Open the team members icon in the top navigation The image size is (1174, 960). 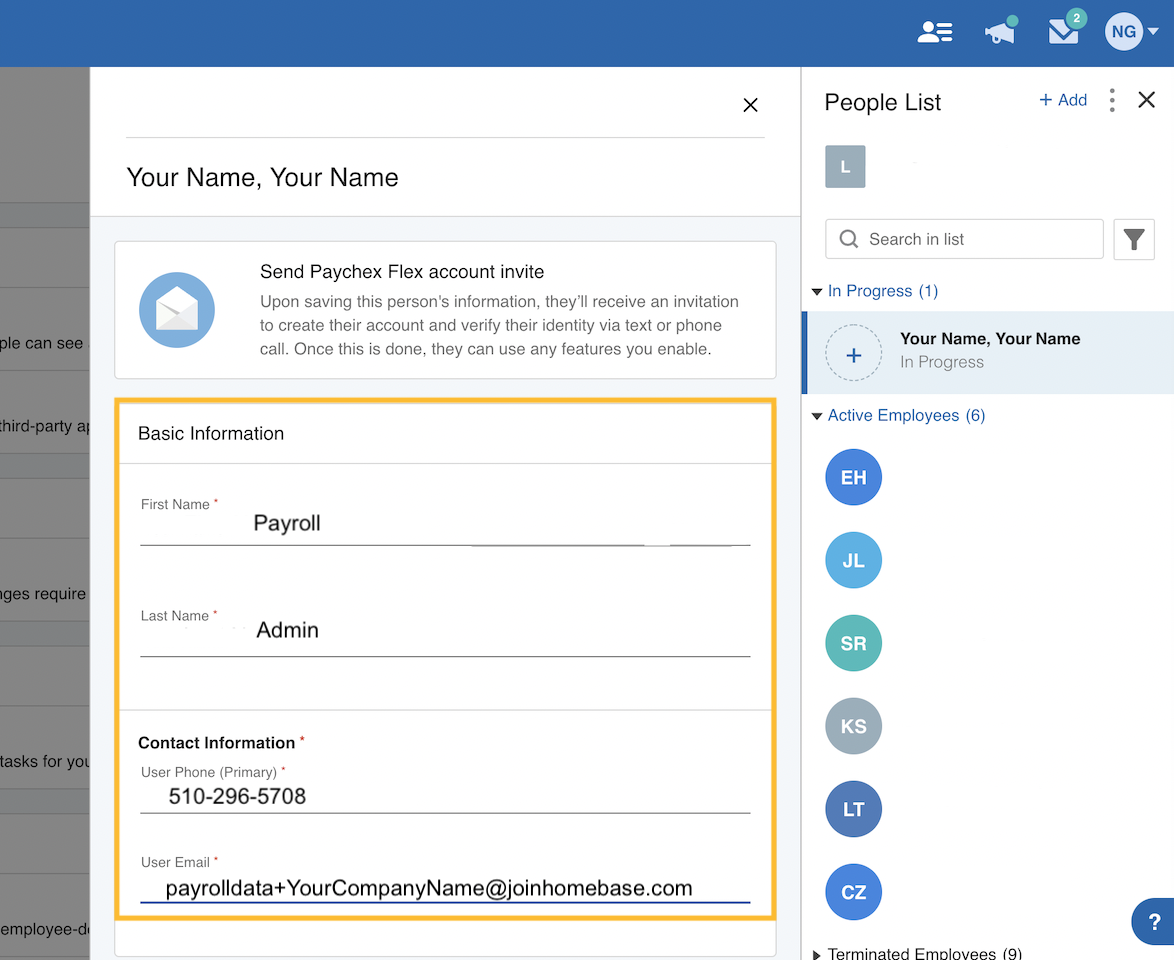click(x=935, y=31)
